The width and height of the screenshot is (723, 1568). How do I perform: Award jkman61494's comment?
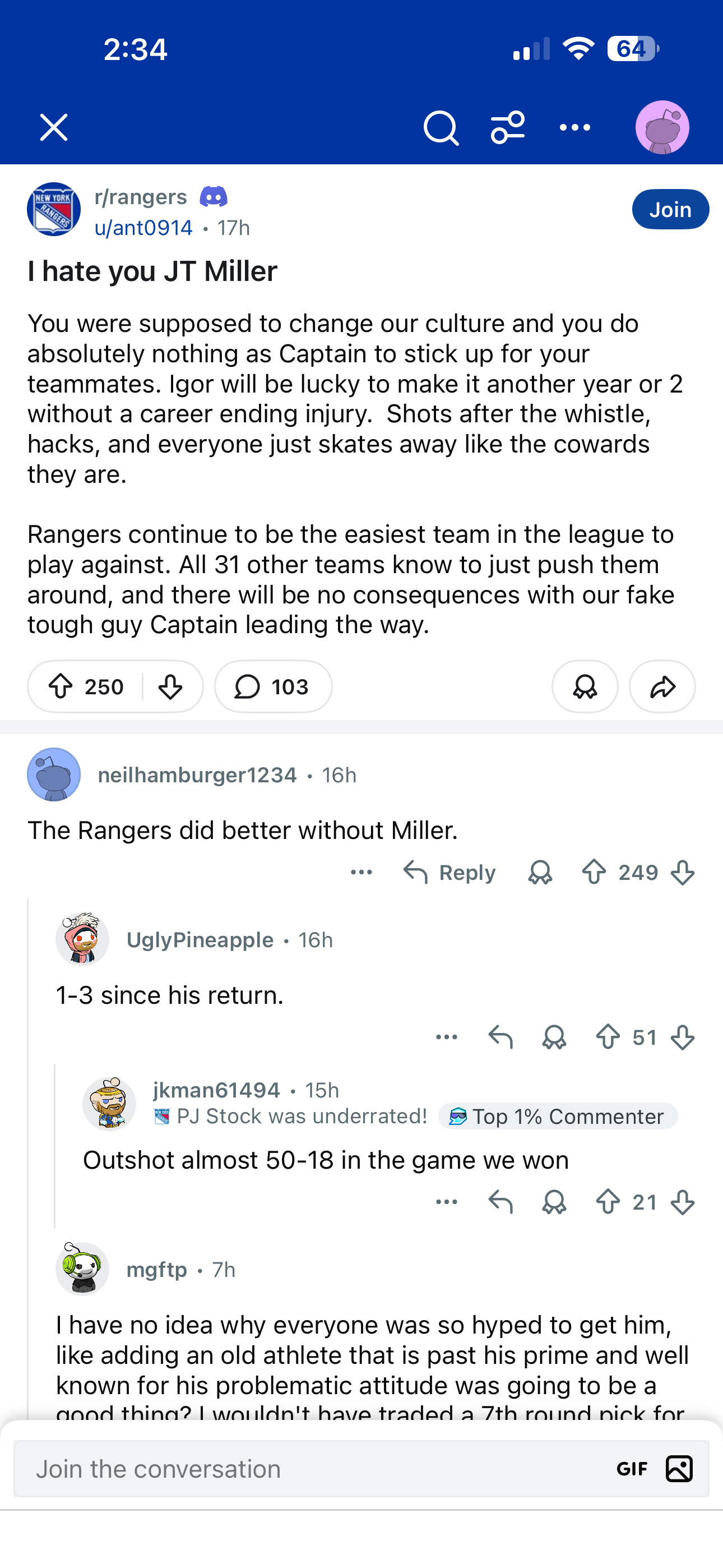pos(554,1202)
